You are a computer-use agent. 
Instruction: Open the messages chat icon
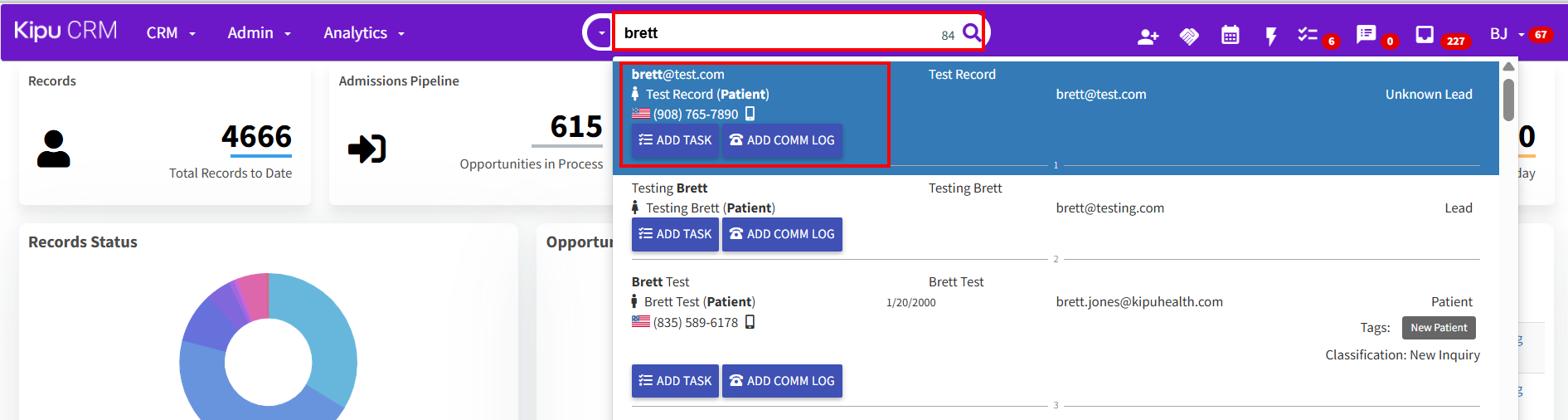1366,34
